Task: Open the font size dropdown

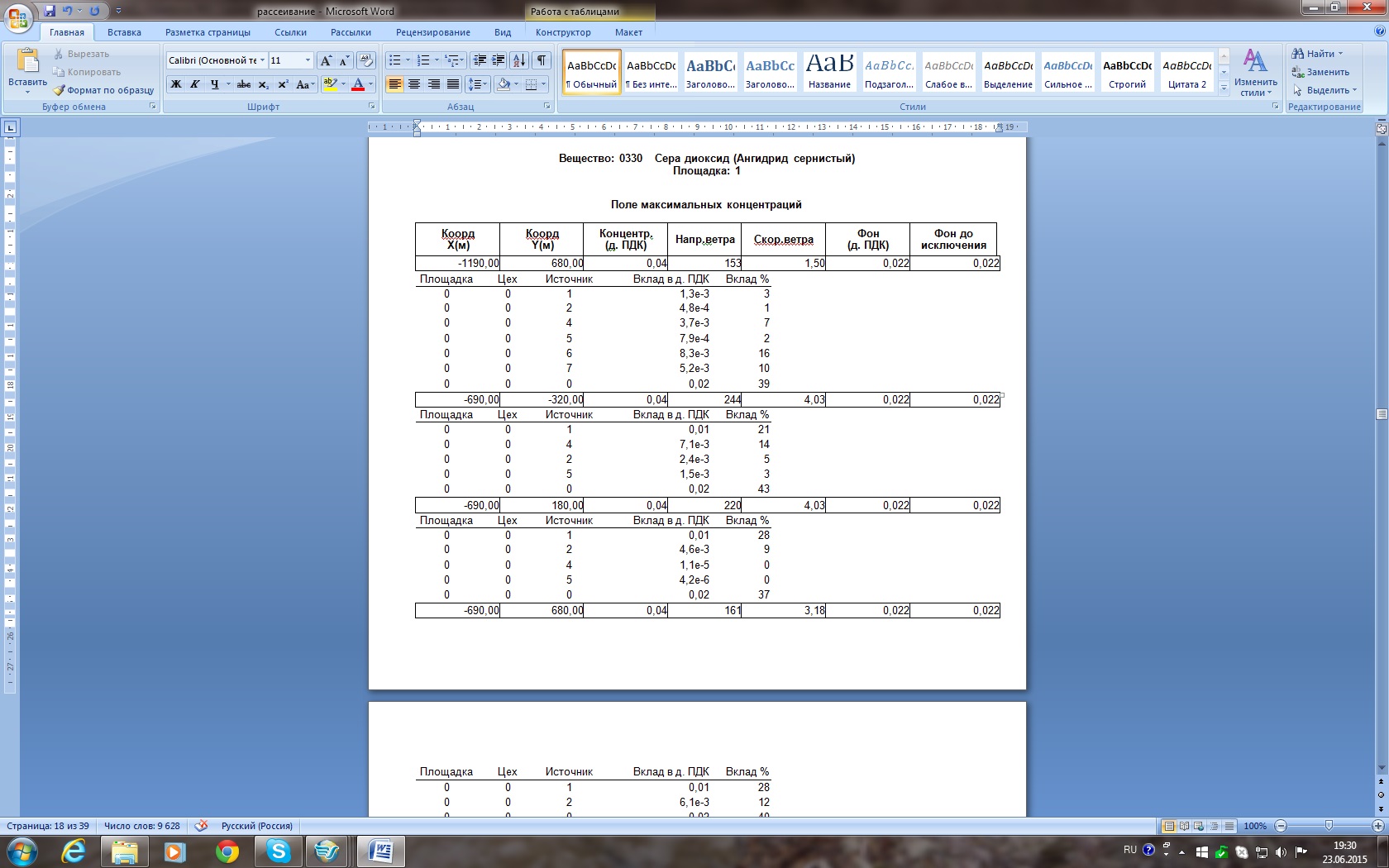Action: (x=308, y=60)
